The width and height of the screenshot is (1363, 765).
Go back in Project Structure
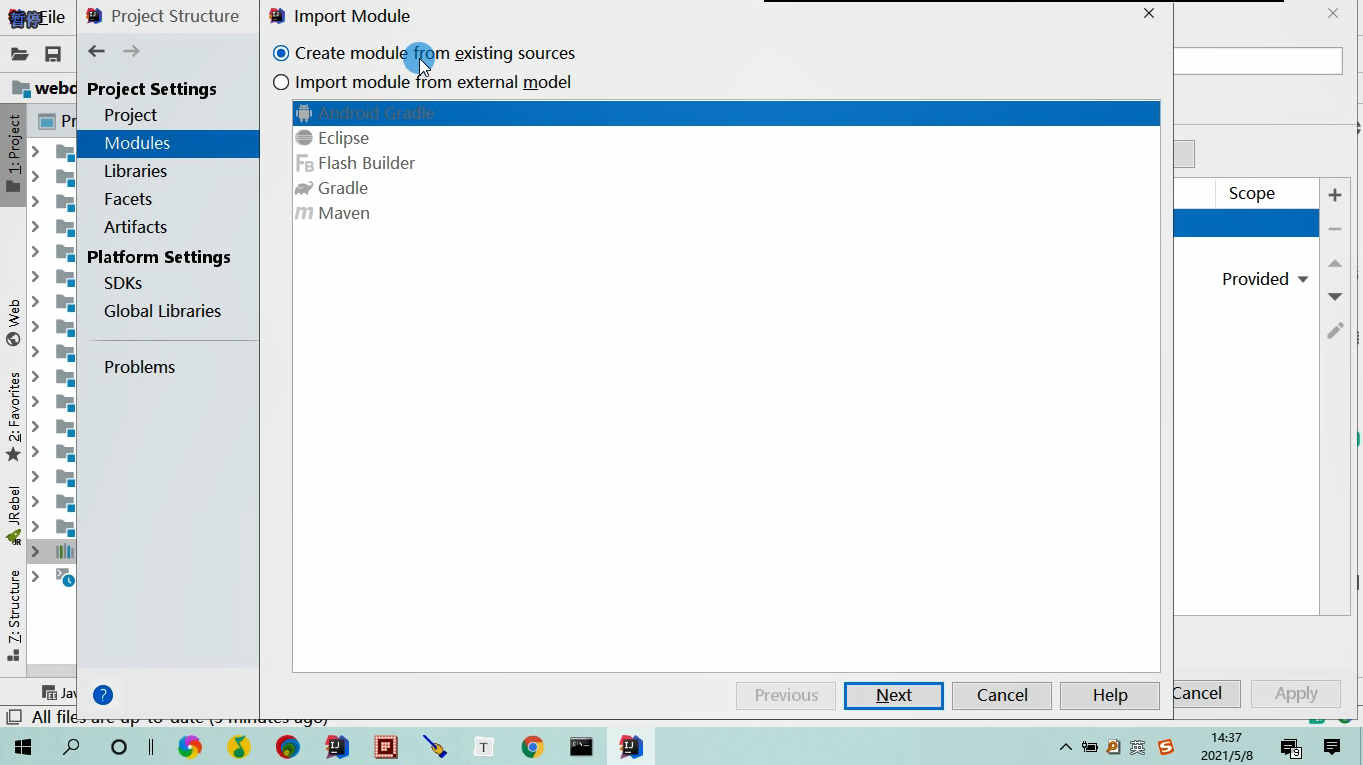coord(96,51)
